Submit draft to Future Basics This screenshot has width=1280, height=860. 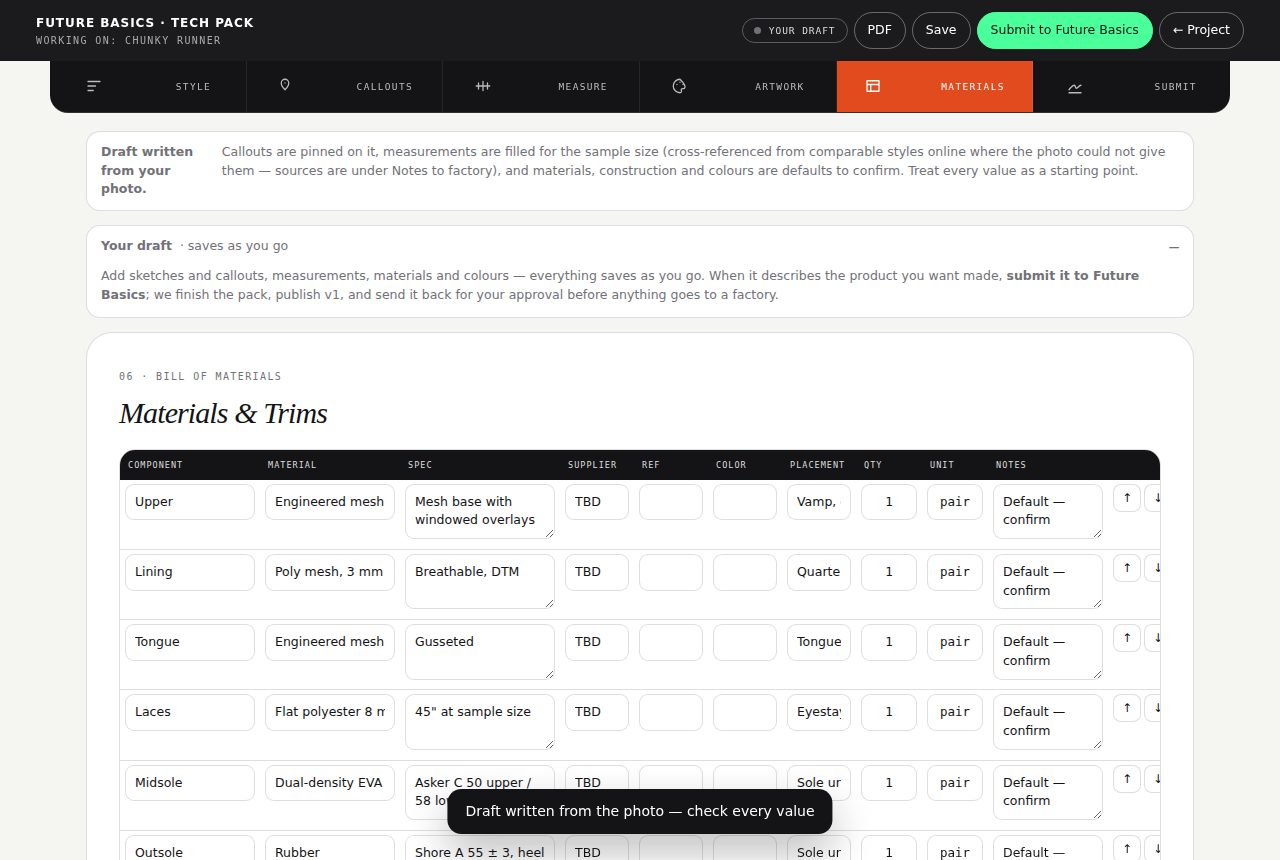click(1065, 30)
